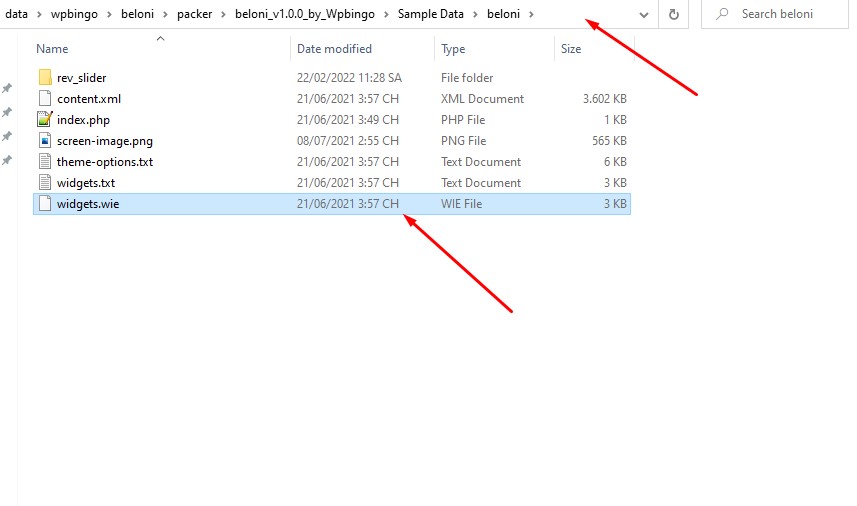Image resolution: width=857 pixels, height=506 pixels.
Task: Click the 'PNG File' type cell
Action: [463, 140]
